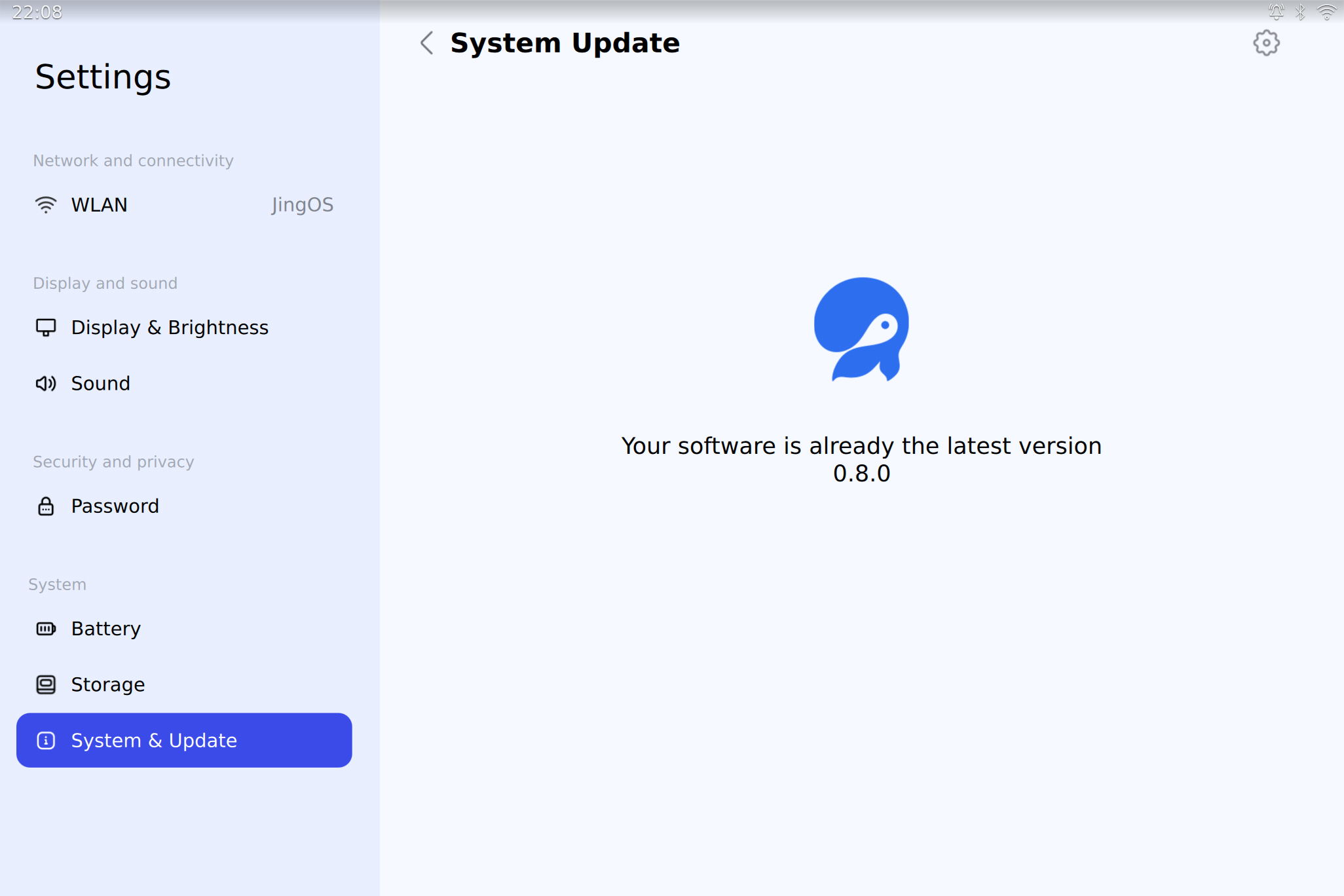Select Display & Brightness from sidebar
This screenshot has width=1344, height=896.
tap(169, 327)
